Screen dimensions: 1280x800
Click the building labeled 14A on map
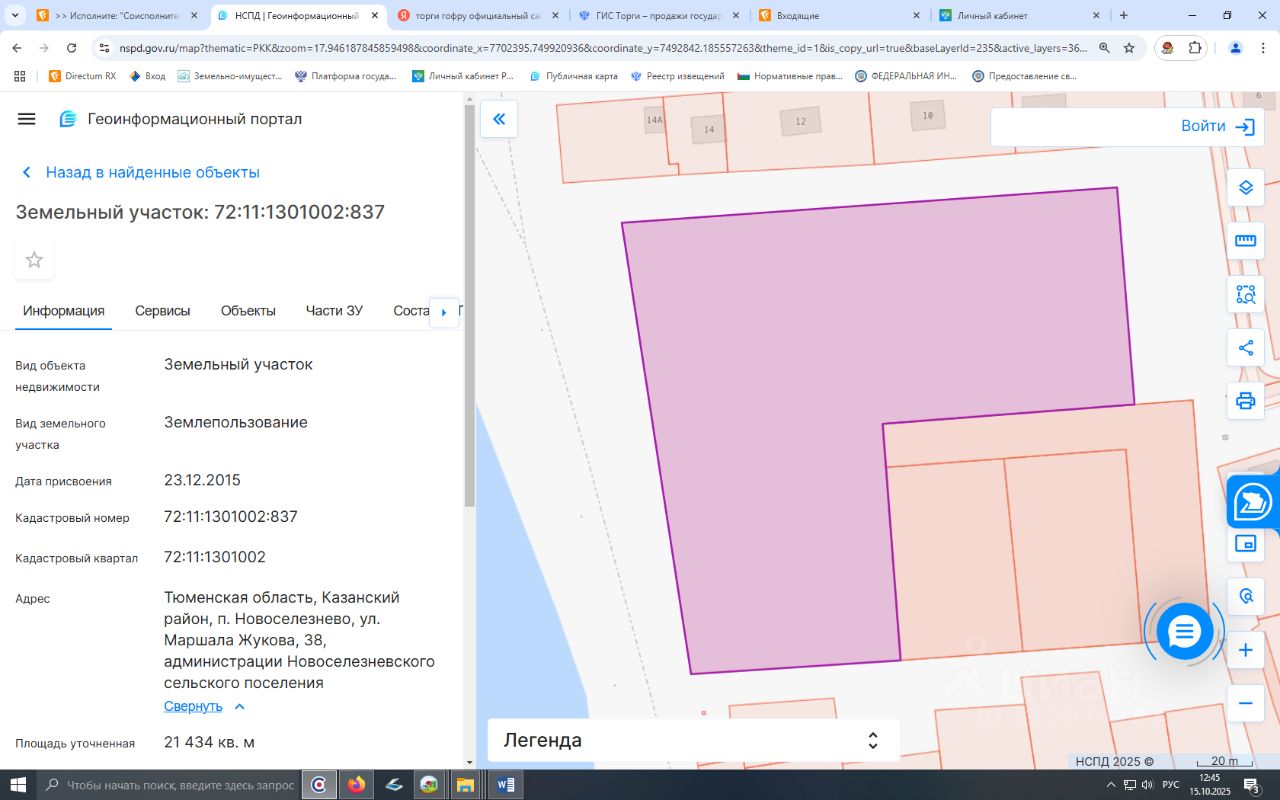point(655,120)
